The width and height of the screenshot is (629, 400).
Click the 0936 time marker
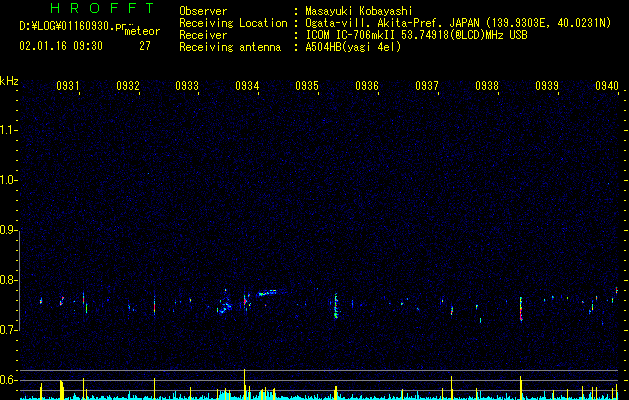coord(367,86)
